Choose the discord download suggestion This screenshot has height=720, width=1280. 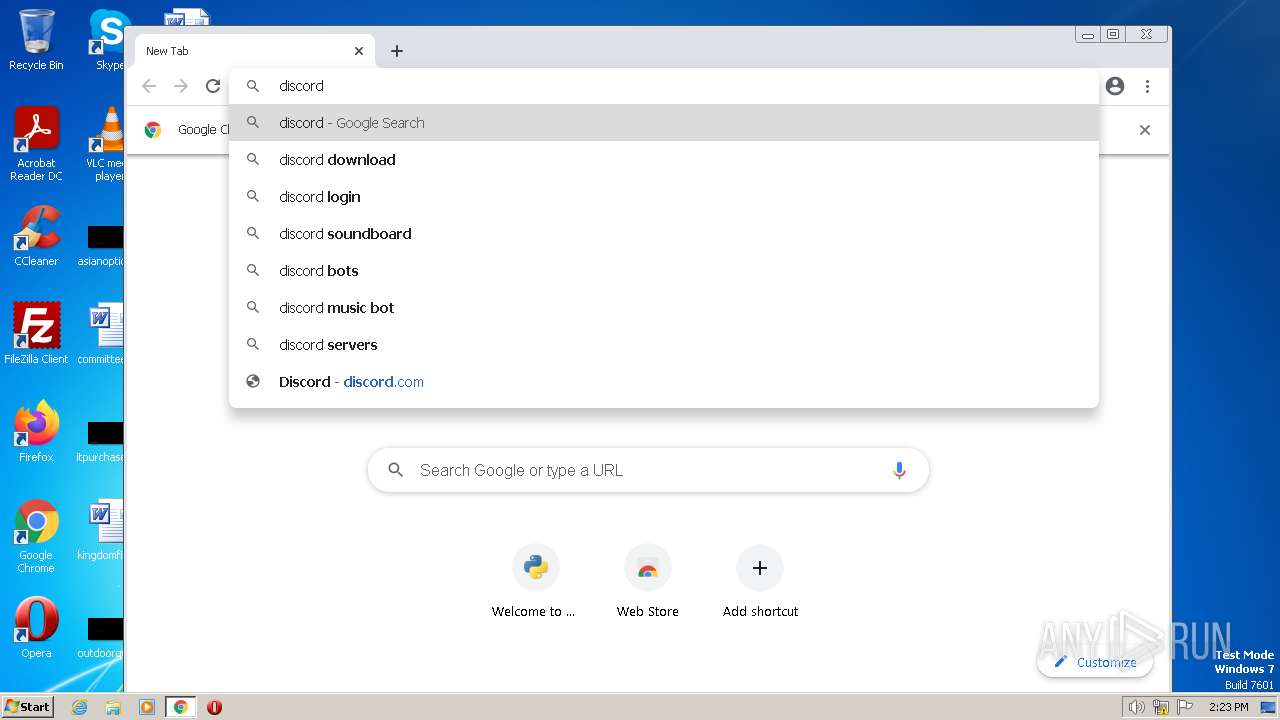click(x=664, y=160)
